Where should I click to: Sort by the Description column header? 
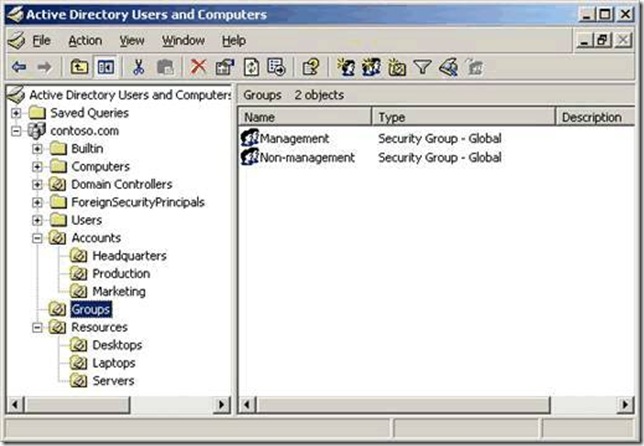point(596,117)
